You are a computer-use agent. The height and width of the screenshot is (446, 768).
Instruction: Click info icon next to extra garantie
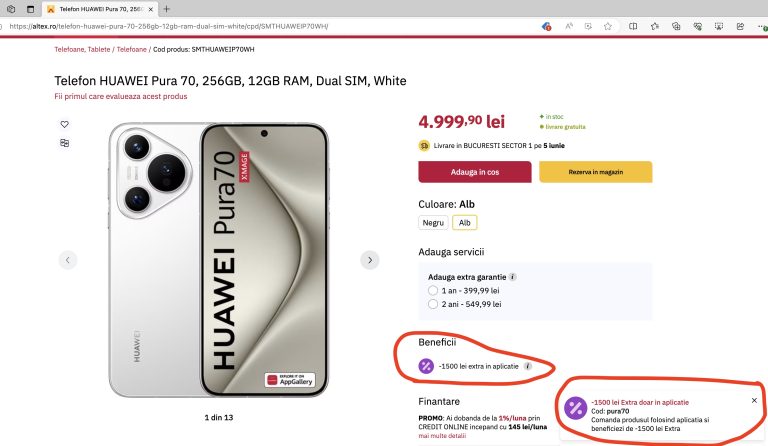pos(513,276)
